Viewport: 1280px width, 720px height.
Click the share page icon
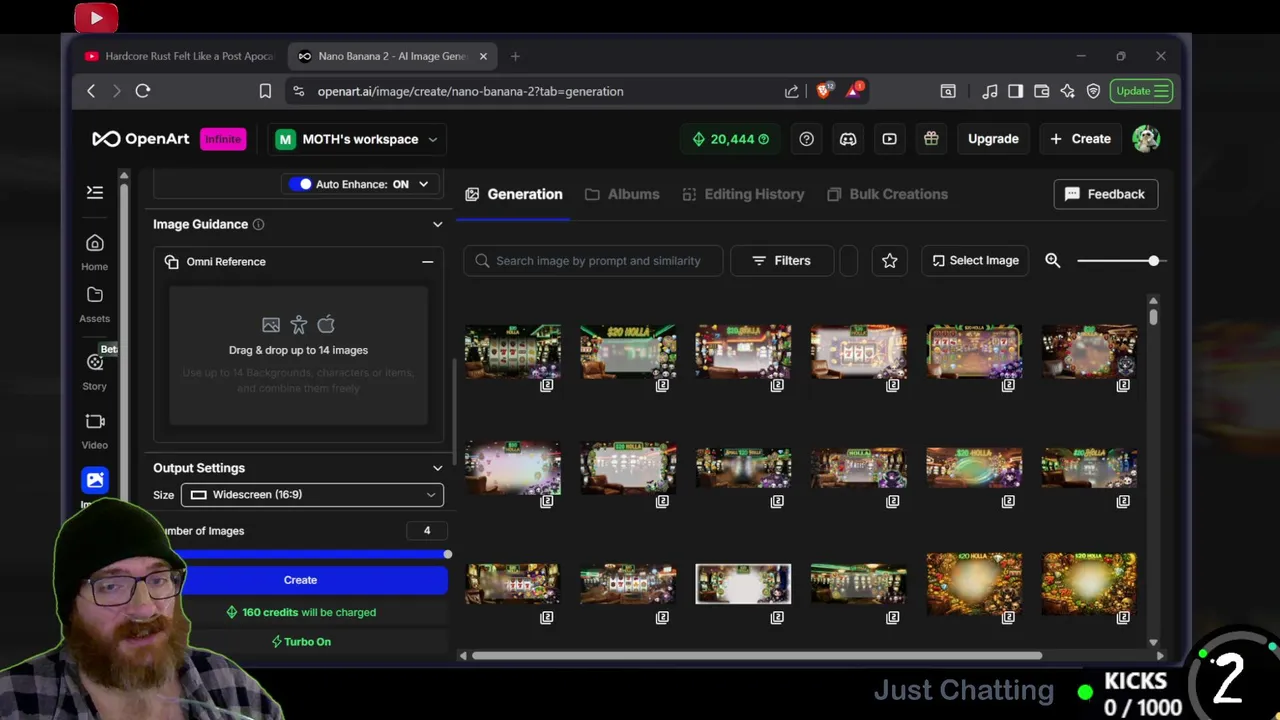click(792, 91)
